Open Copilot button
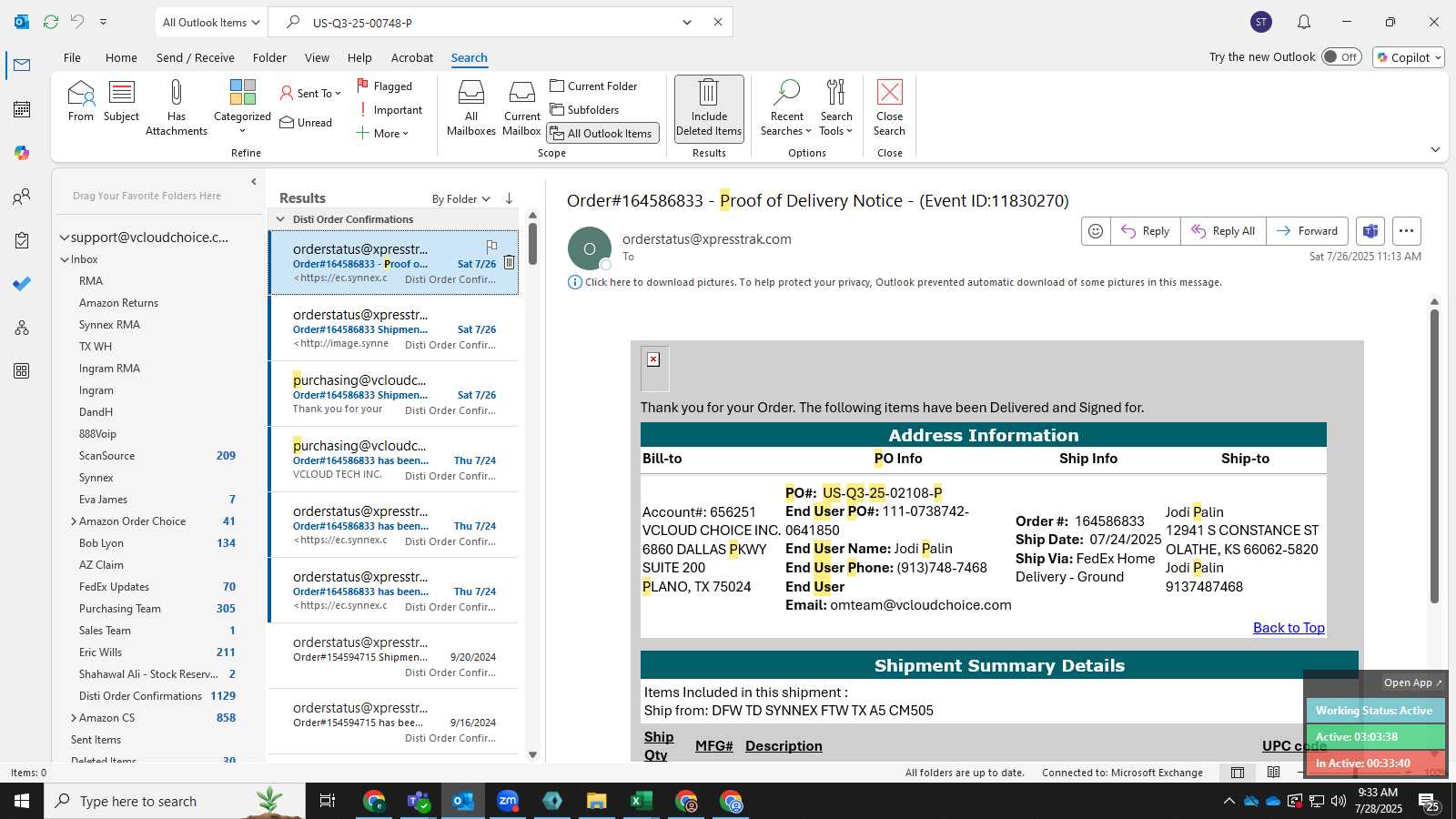 click(1409, 56)
